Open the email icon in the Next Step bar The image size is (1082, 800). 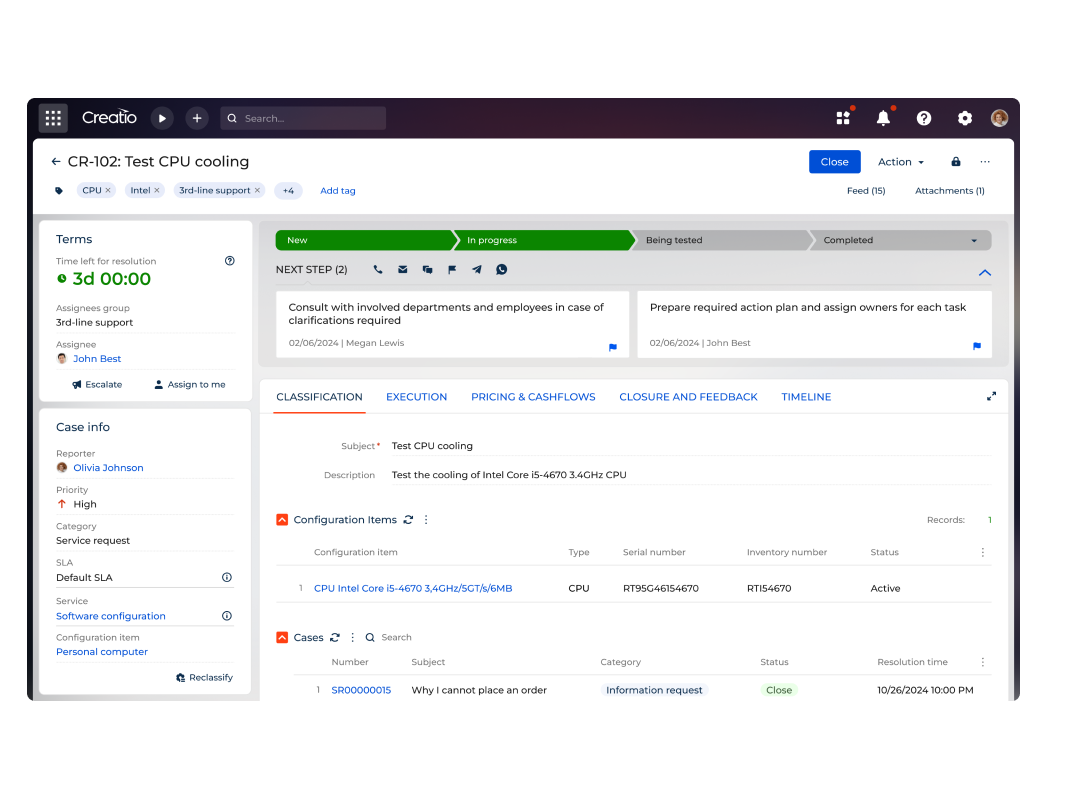[402, 269]
